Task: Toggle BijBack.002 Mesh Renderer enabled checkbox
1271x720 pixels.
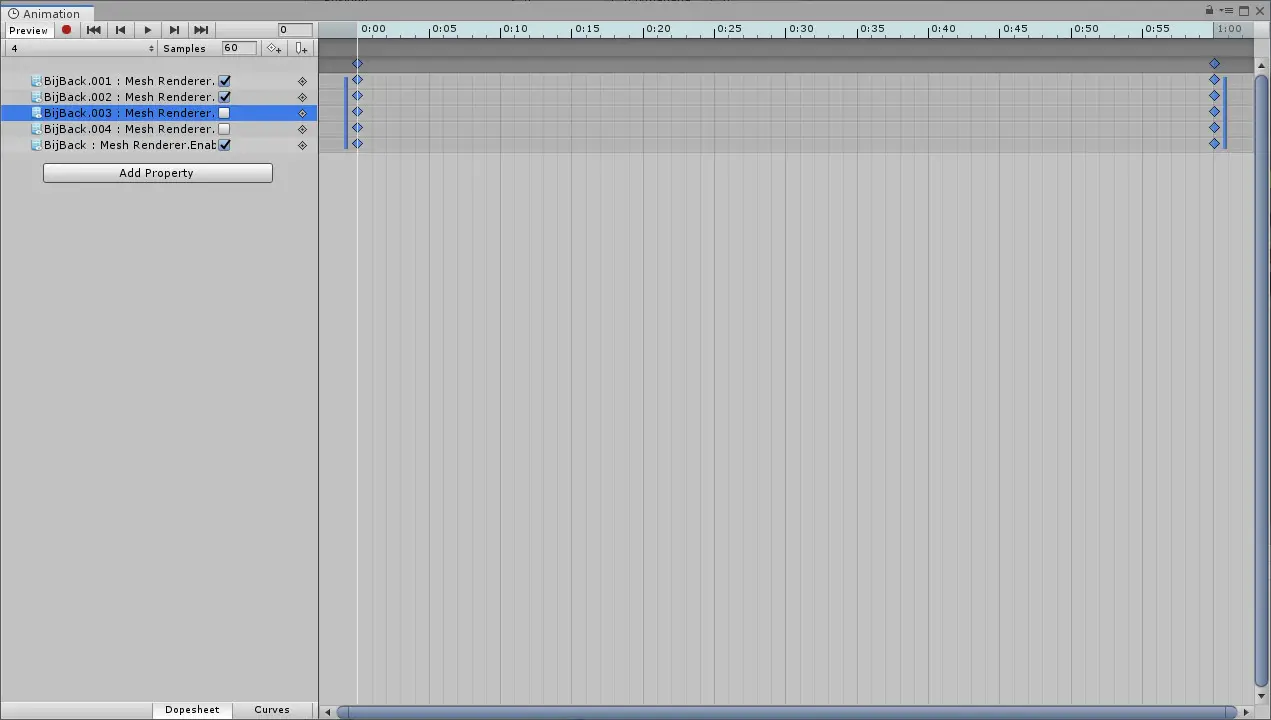Action: (x=224, y=97)
